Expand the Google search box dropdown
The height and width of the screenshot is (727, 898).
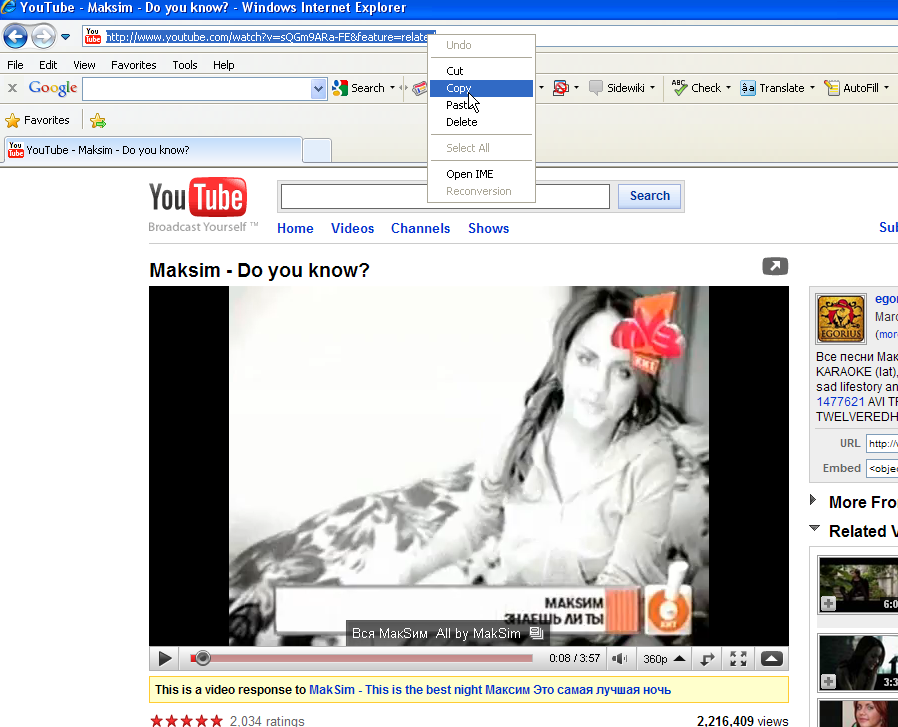coord(319,89)
